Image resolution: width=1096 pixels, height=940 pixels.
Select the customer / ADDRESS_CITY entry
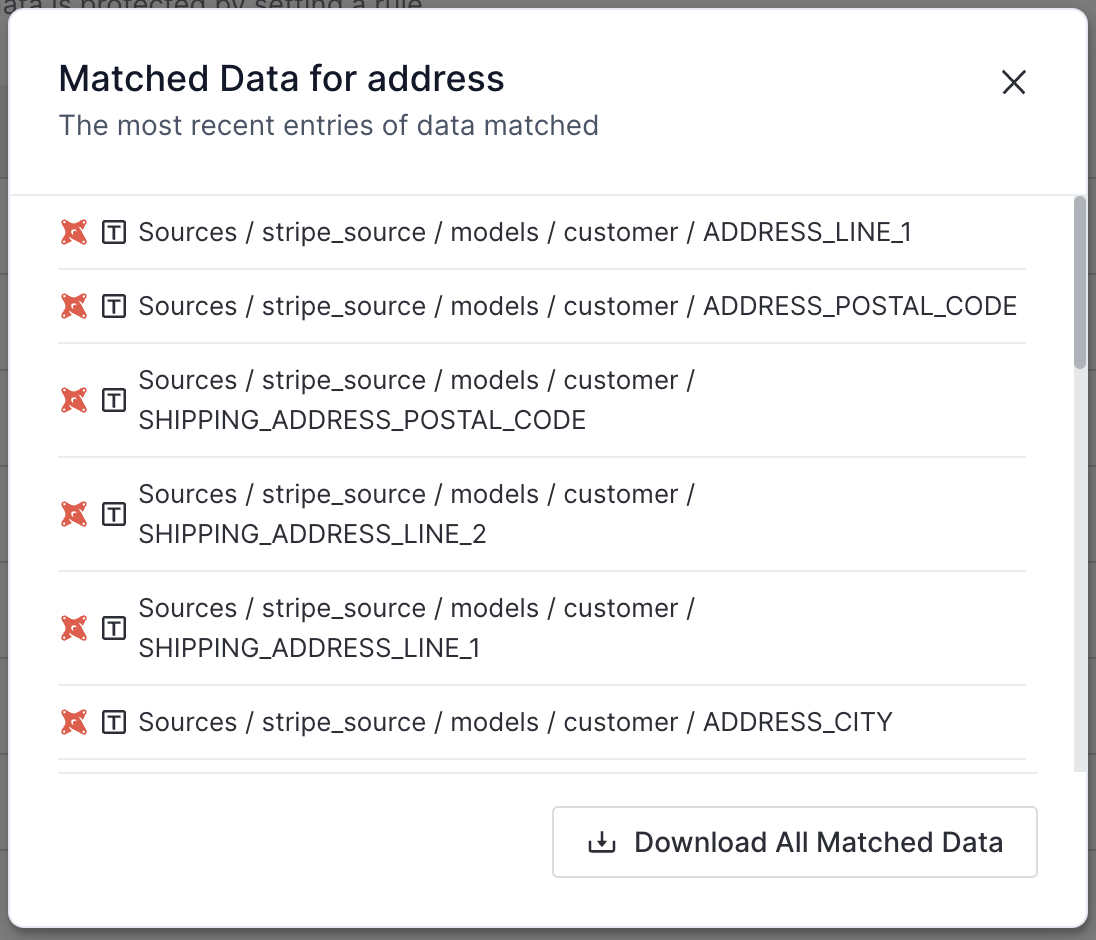(x=514, y=722)
